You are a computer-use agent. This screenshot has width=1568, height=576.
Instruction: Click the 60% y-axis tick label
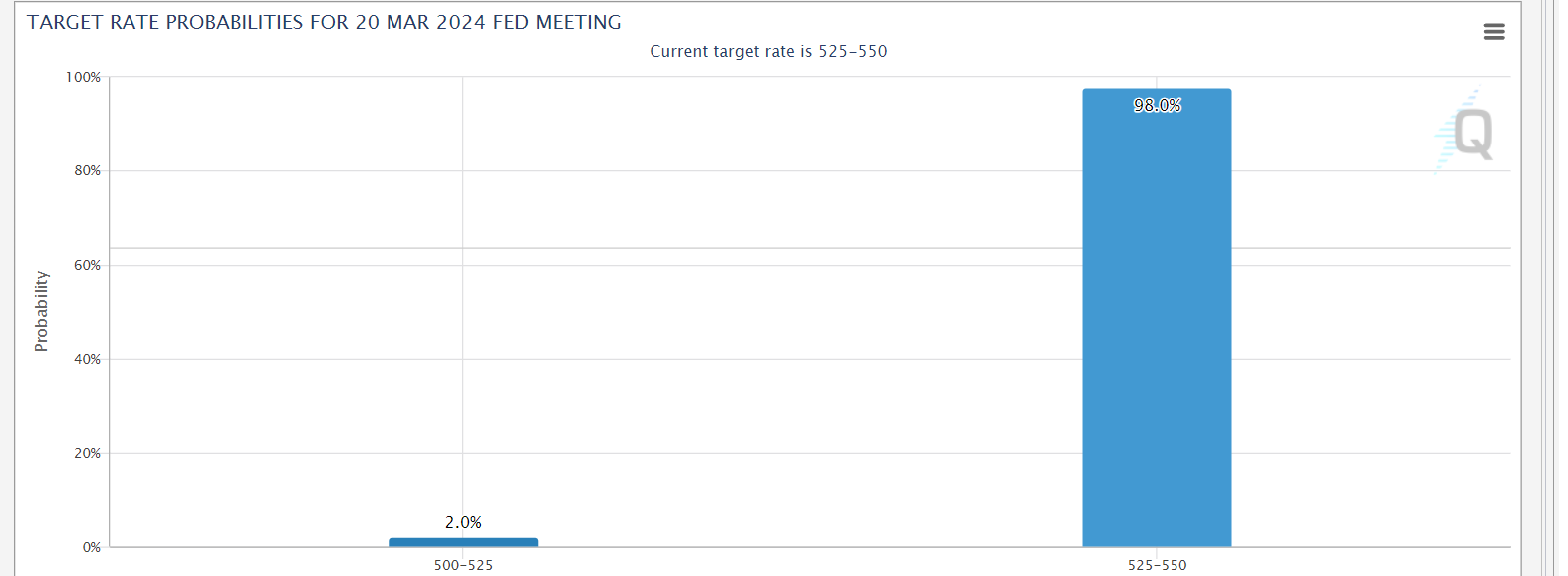pyautogui.click(x=87, y=265)
